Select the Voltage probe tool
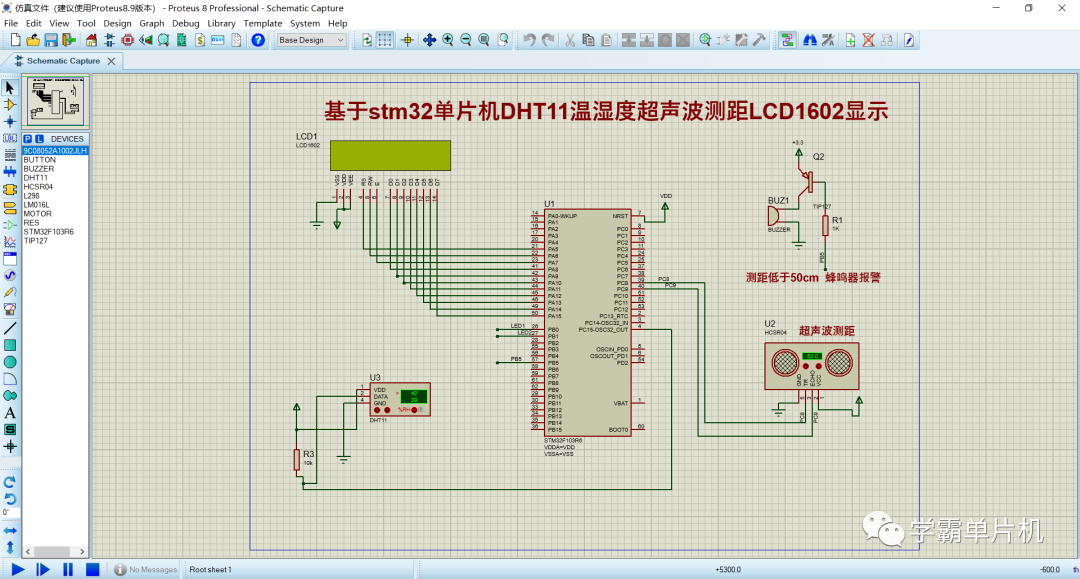Screen dimensions: 1080x579 pos(9,290)
